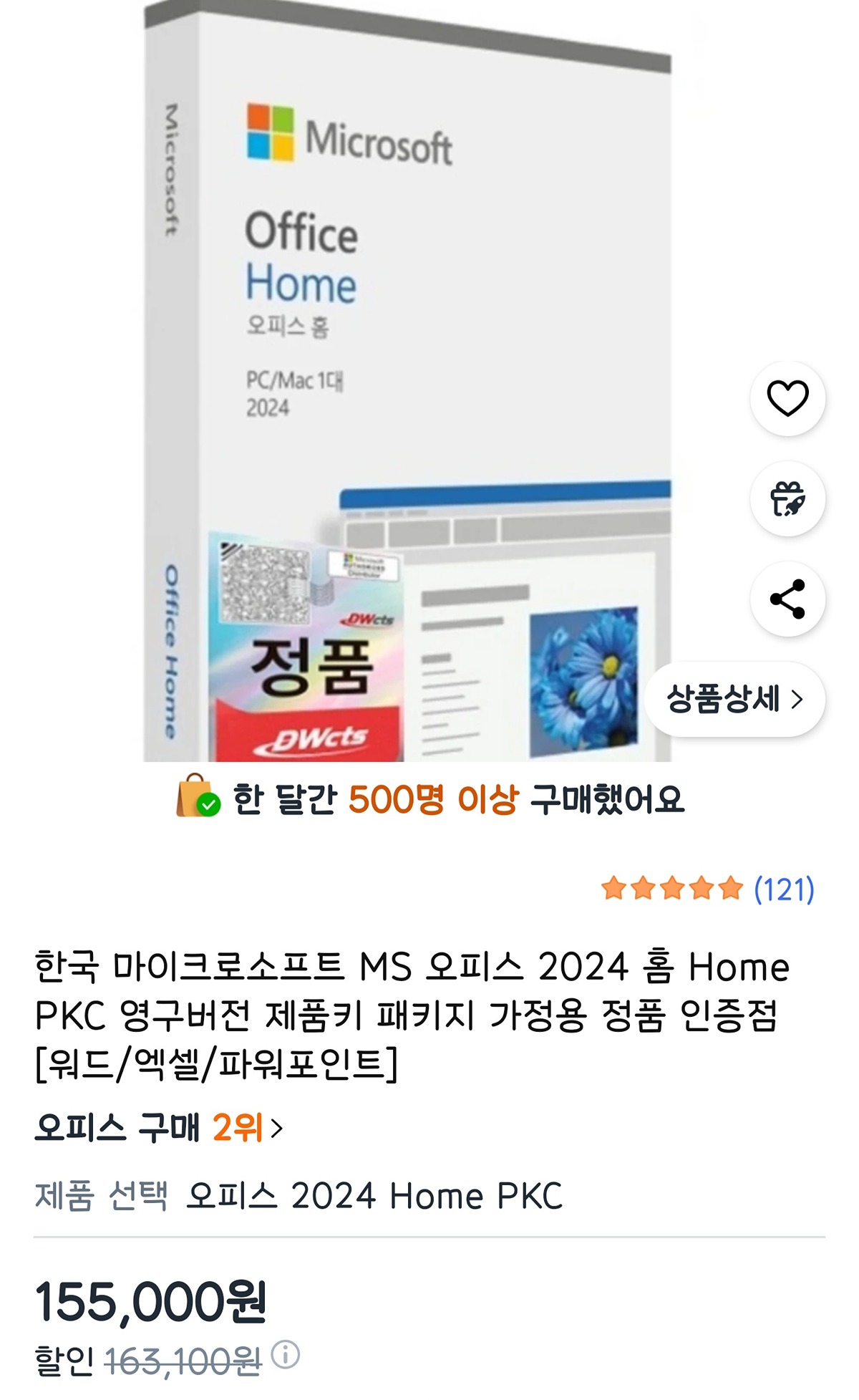Click the Office Home product box image
Image resolution: width=859 pixels, height=1400 pixels.
[x=407, y=381]
